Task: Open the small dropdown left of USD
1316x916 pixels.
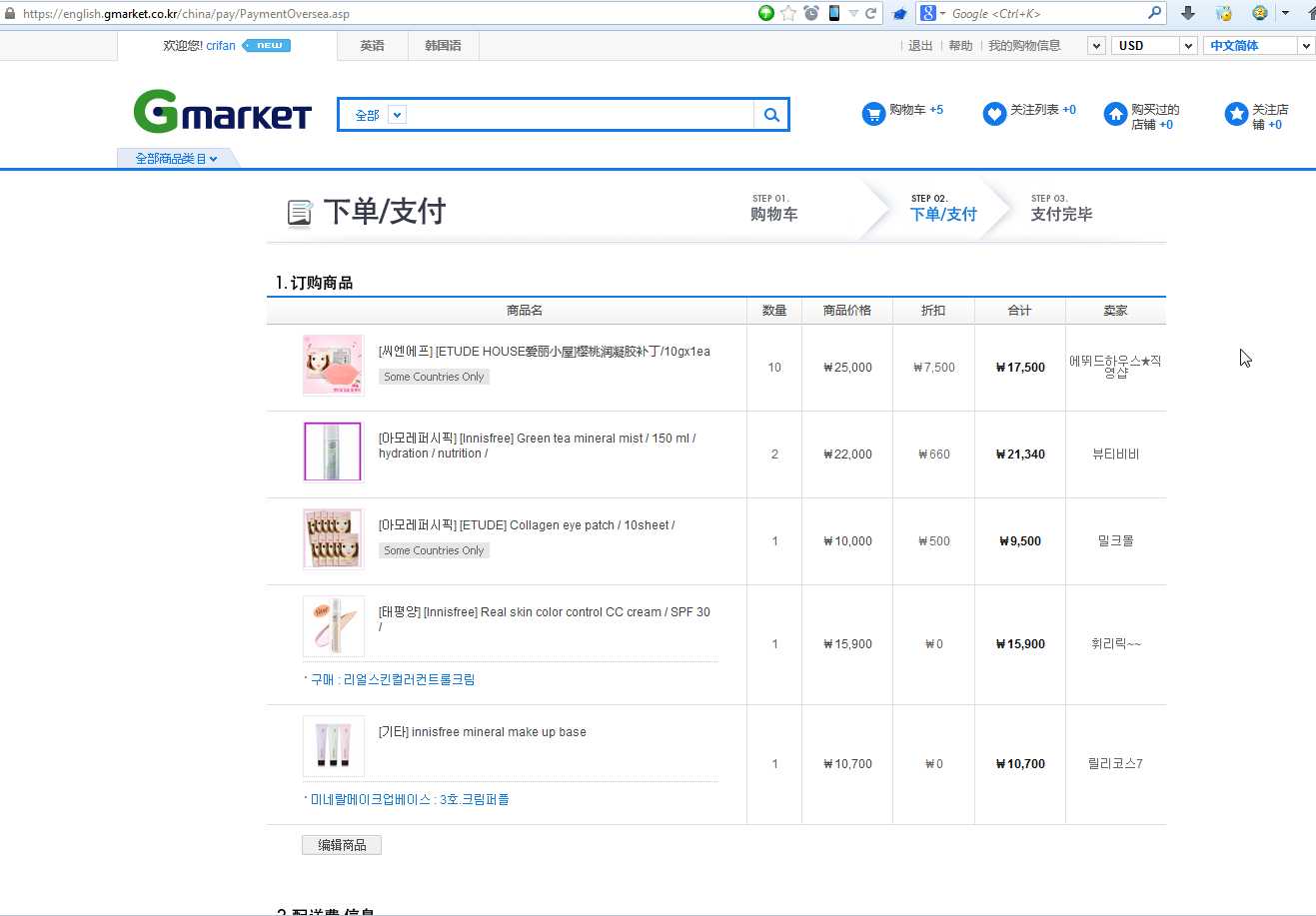Action: [x=1096, y=46]
